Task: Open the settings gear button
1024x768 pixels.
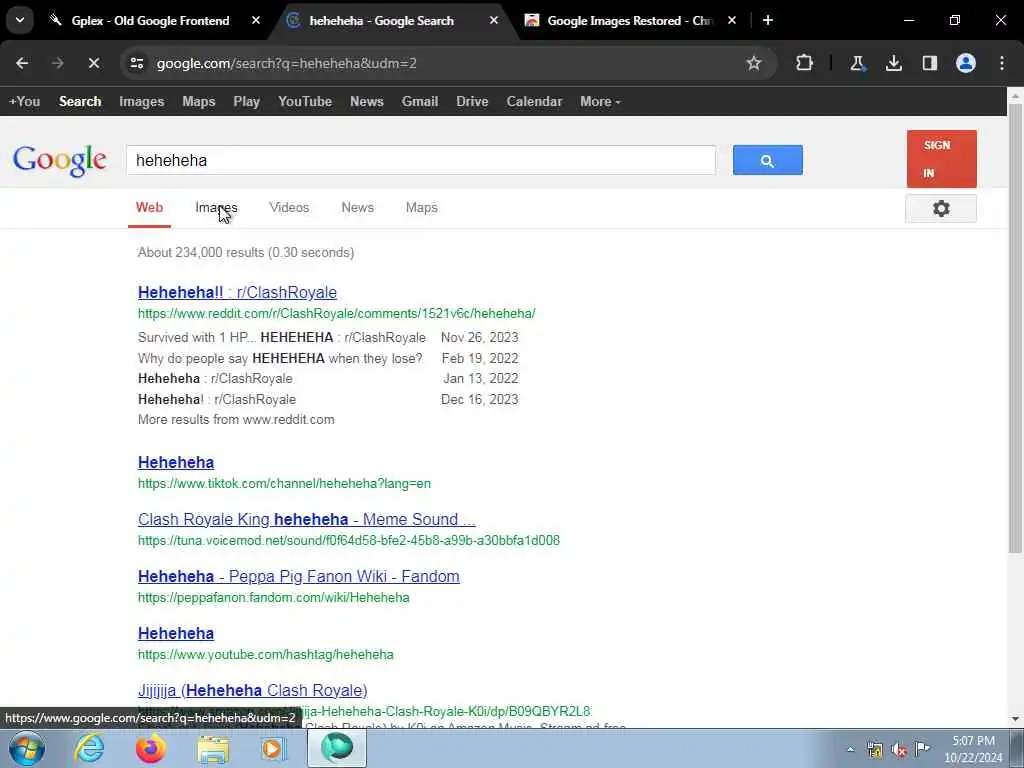Action: [940, 208]
